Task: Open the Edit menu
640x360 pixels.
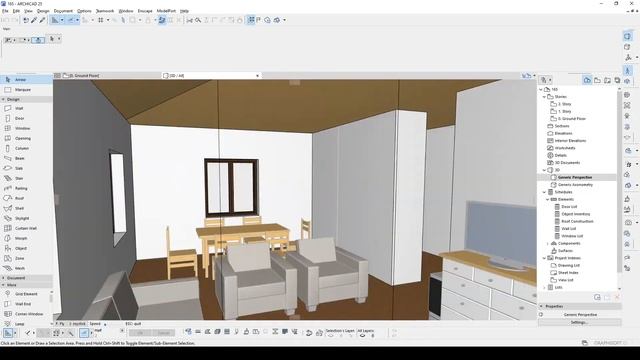Action: [16, 11]
